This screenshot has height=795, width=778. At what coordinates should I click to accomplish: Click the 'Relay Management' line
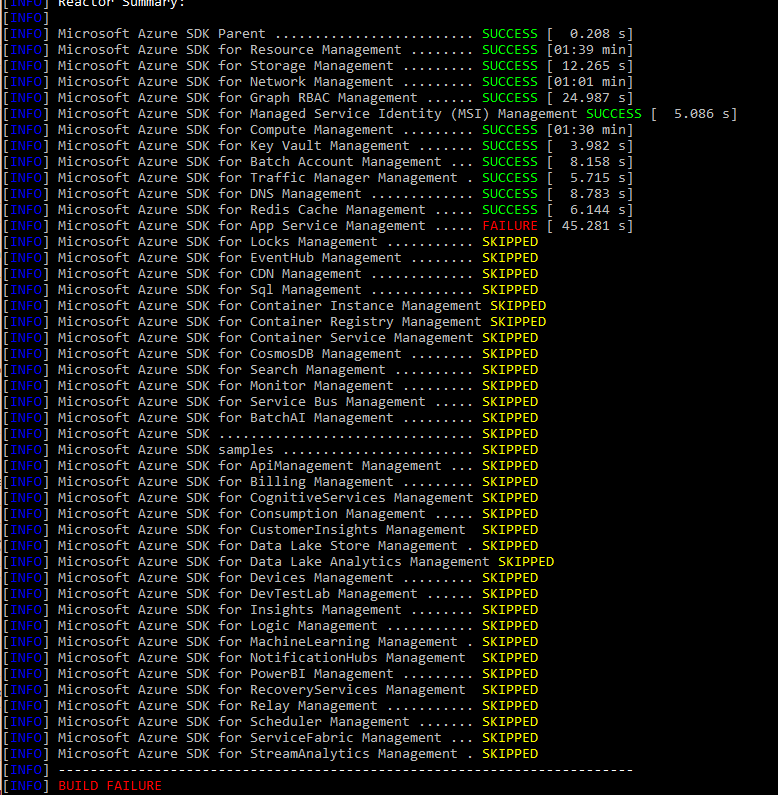click(271, 706)
